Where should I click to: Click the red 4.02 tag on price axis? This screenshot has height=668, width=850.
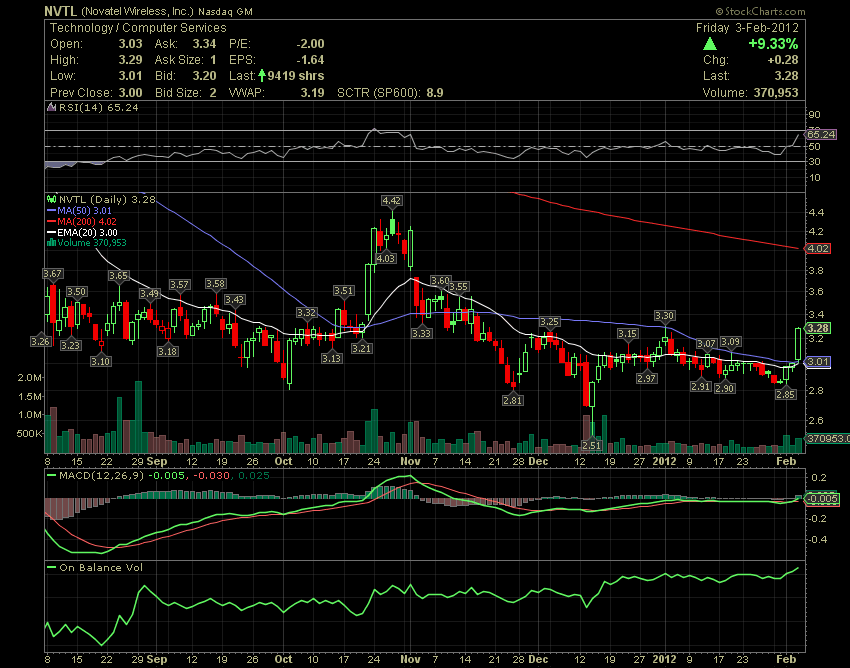pyautogui.click(x=817, y=248)
